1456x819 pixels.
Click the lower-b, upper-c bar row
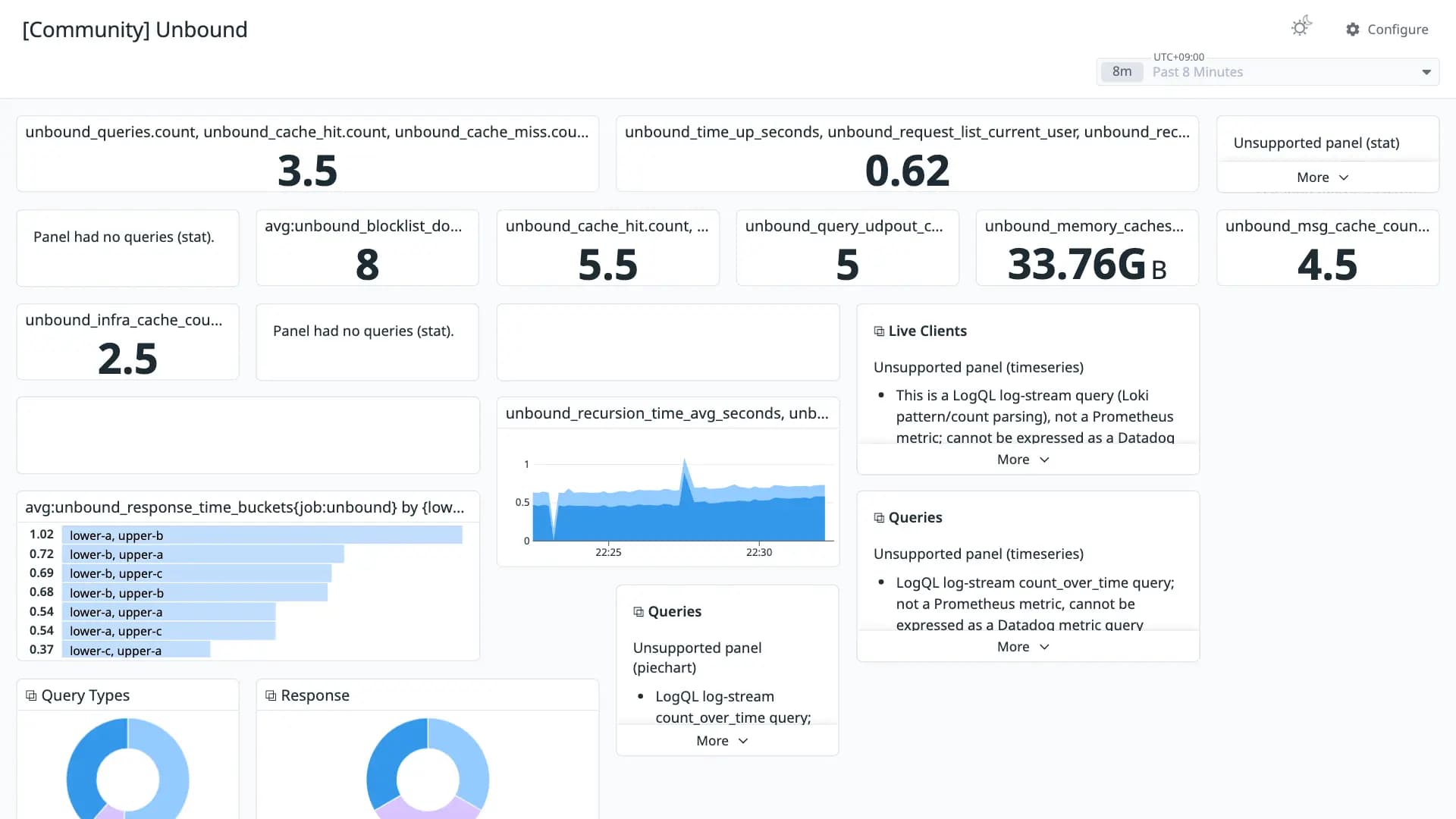coord(196,573)
